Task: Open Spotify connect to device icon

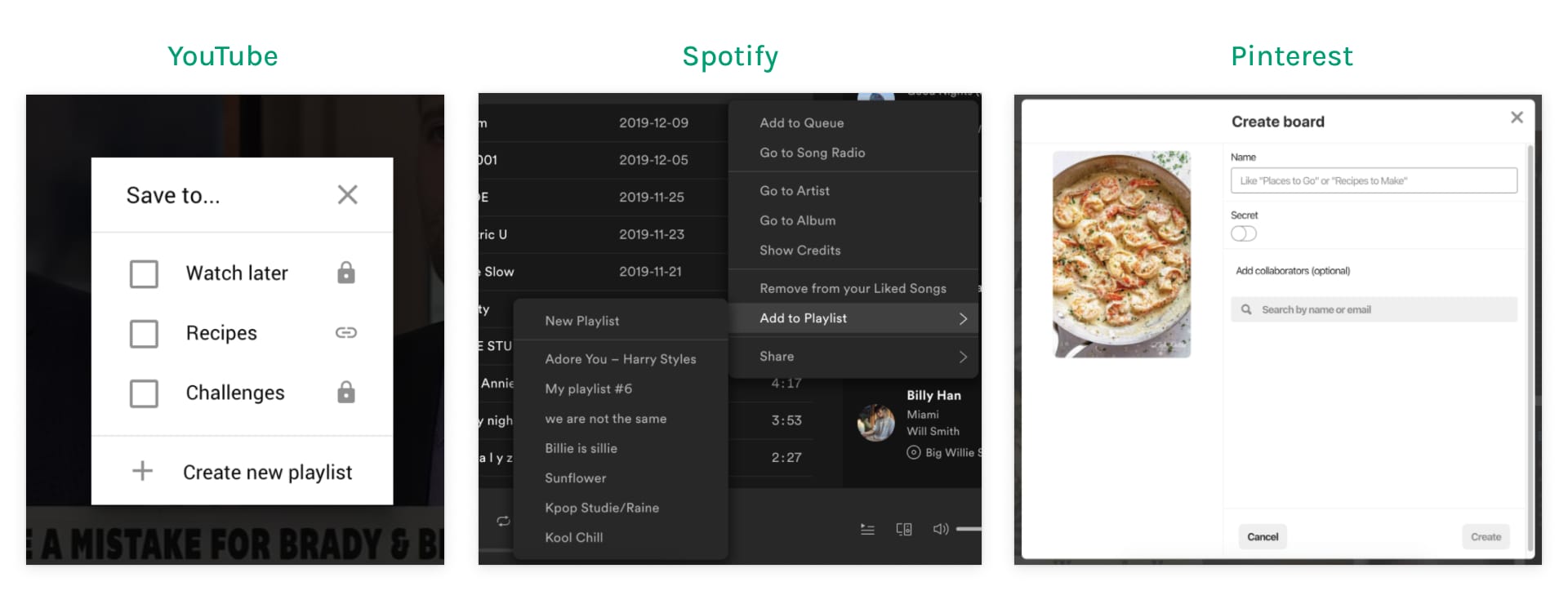Action: point(904,529)
